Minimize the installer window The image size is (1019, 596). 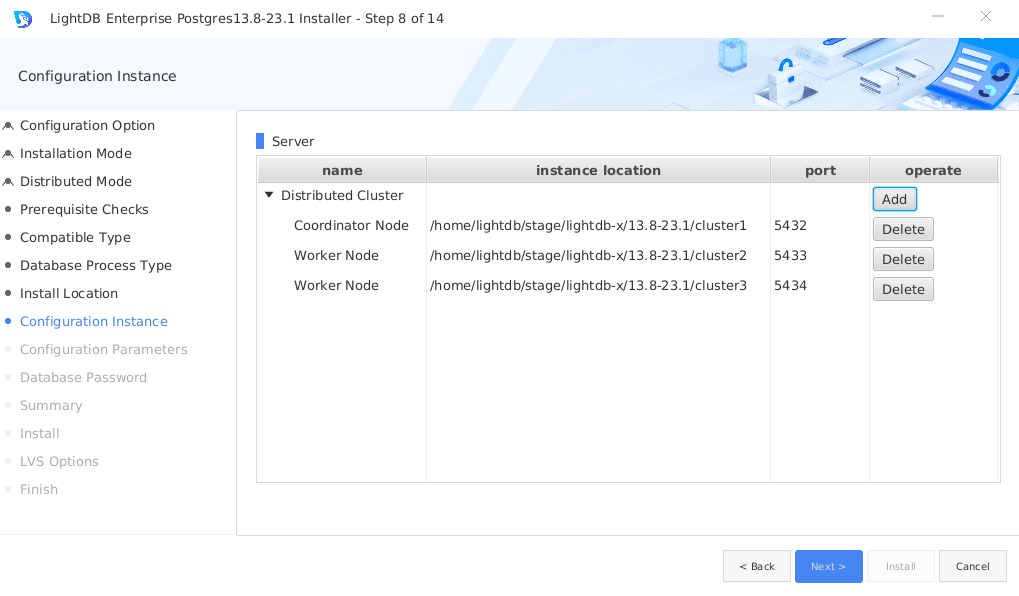click(938, 16)
